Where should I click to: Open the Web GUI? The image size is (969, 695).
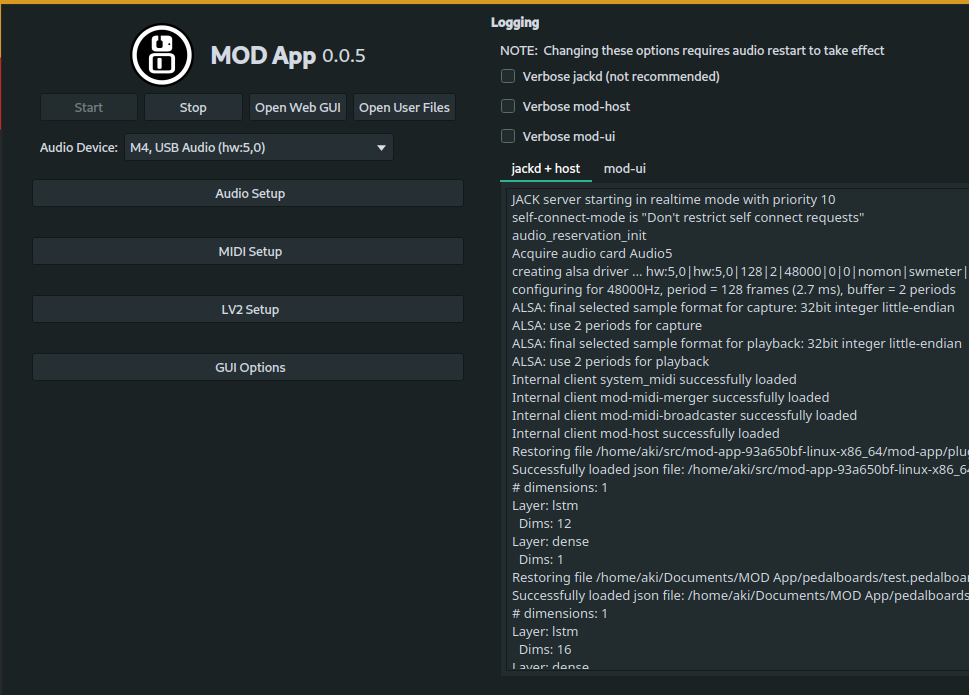tap(298, 108)
